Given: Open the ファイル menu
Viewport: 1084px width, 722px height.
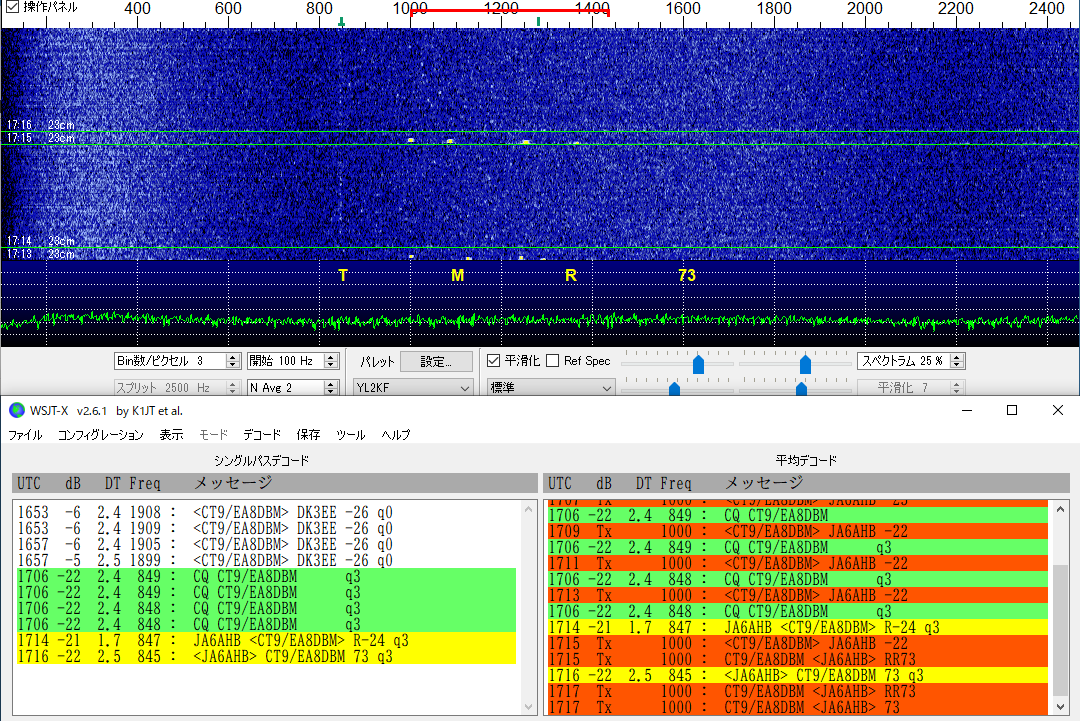Looking at the screenshot, I should (x=25, y=435).
